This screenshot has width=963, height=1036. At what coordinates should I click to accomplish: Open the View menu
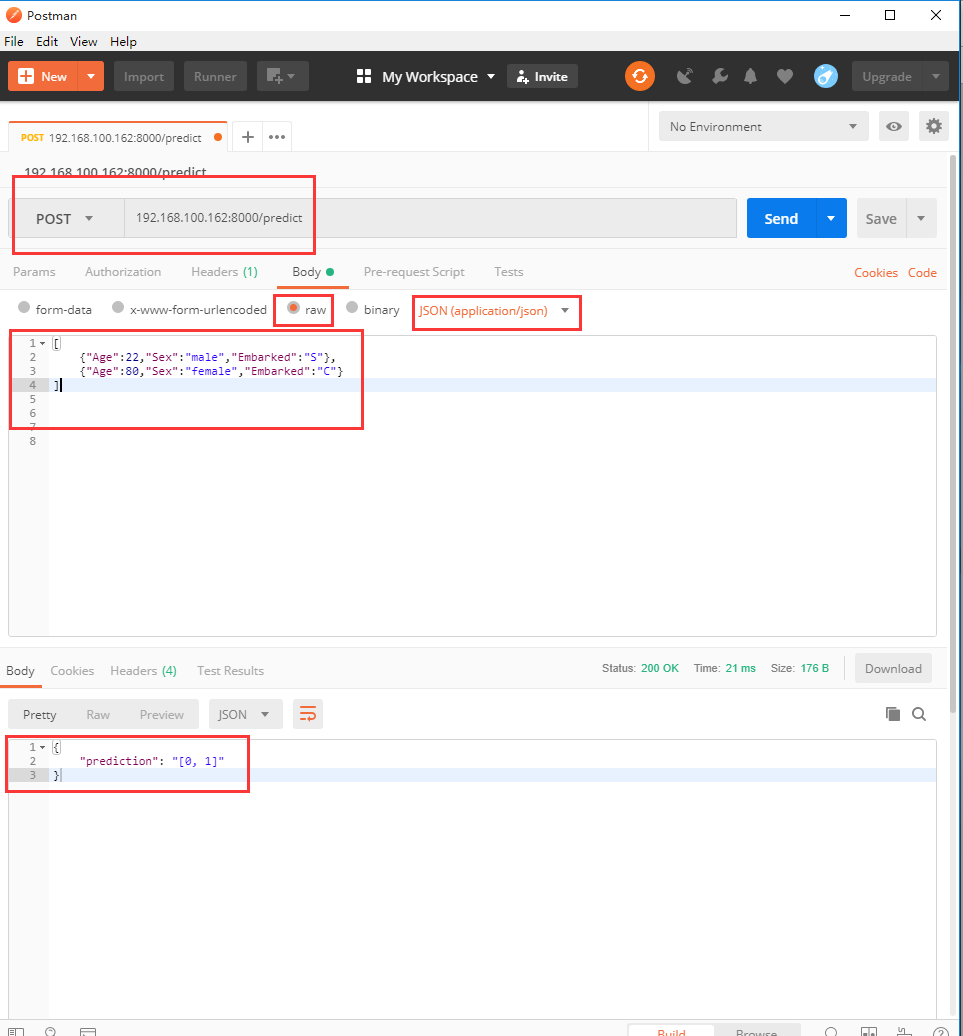click(x=83, y=41)
